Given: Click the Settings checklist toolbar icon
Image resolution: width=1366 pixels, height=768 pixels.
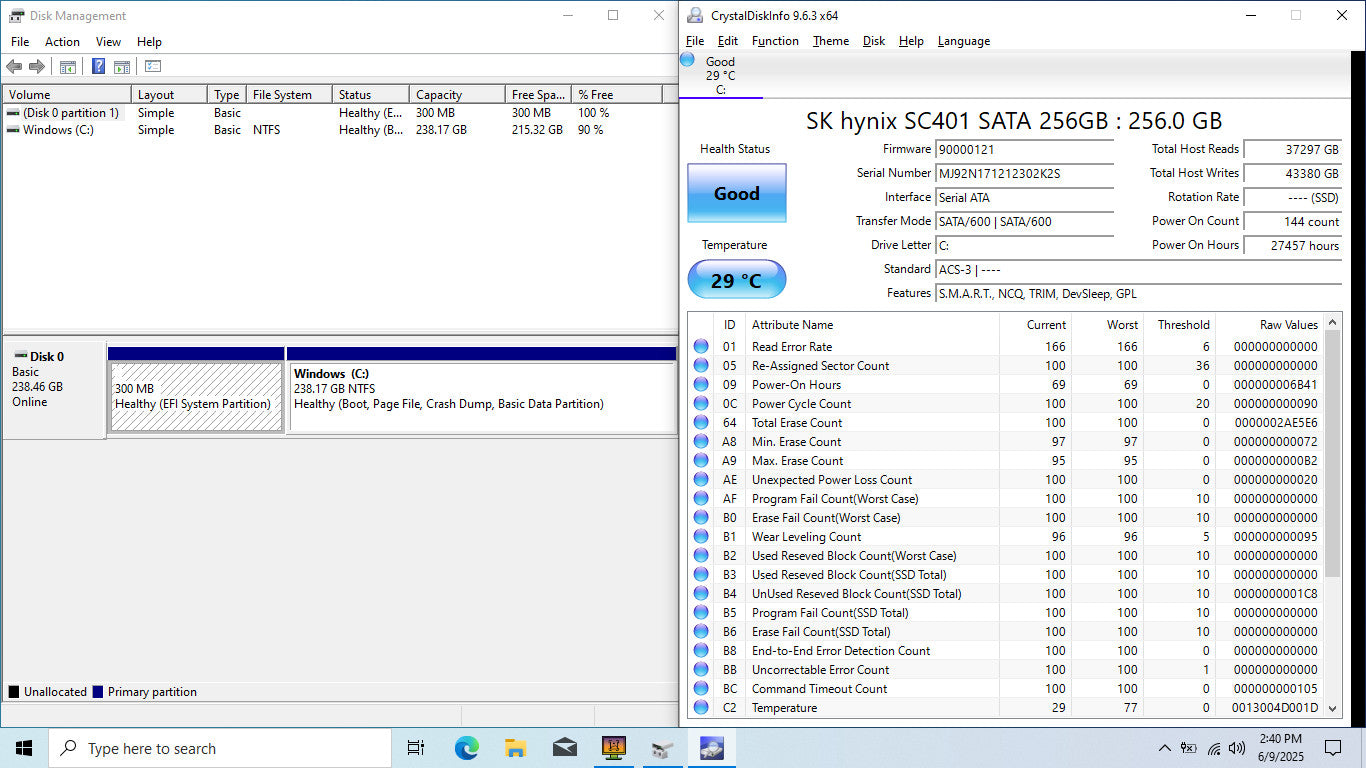Looking at the screenshot, I should pos(153,67).
